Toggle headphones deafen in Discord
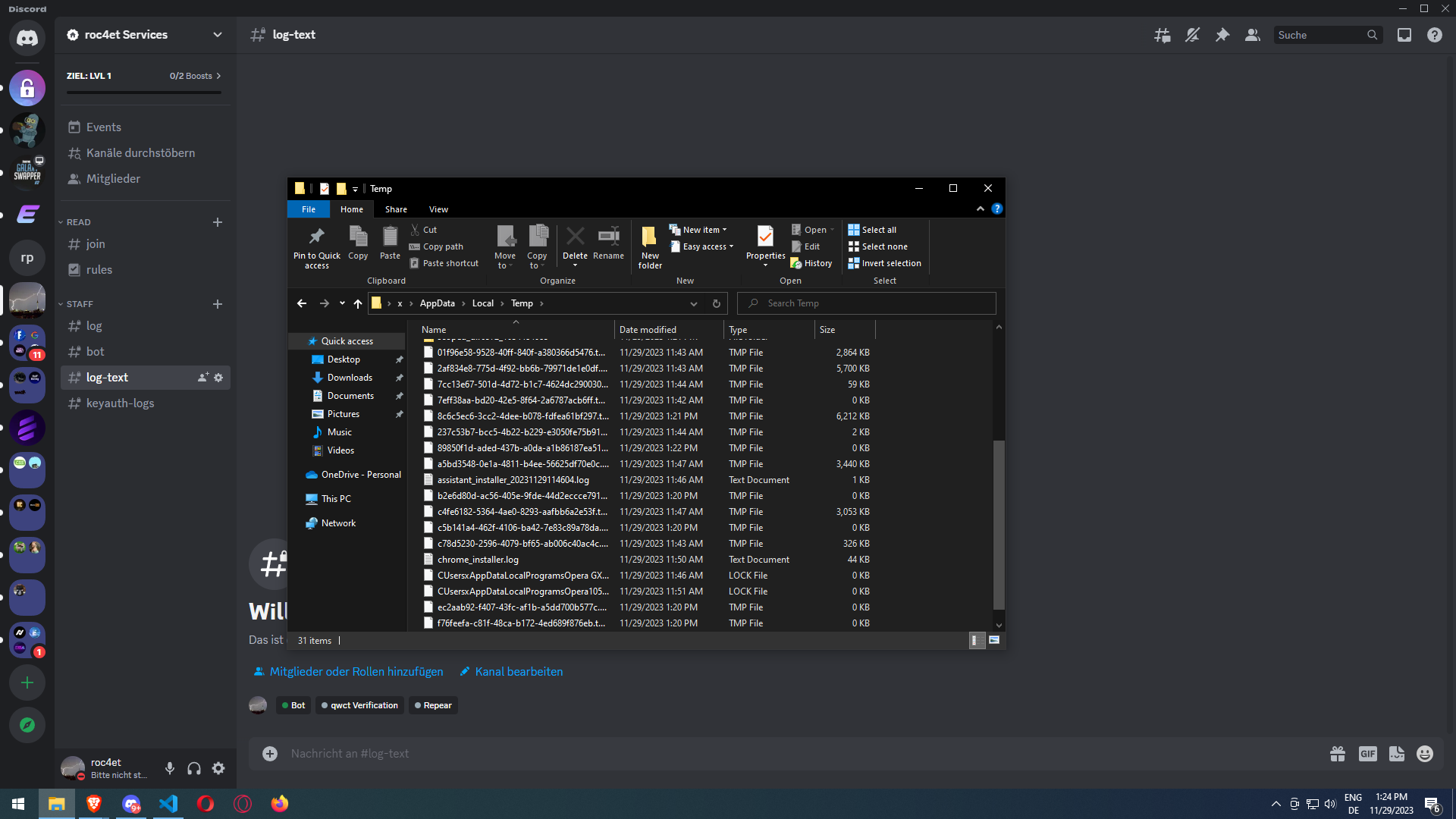Screen dimensions: 1456x819 [x=194, y=768]
